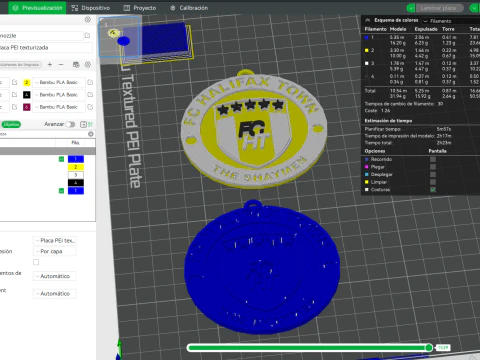Click Placa PEI texturizada plate field

tap(46, 48)
